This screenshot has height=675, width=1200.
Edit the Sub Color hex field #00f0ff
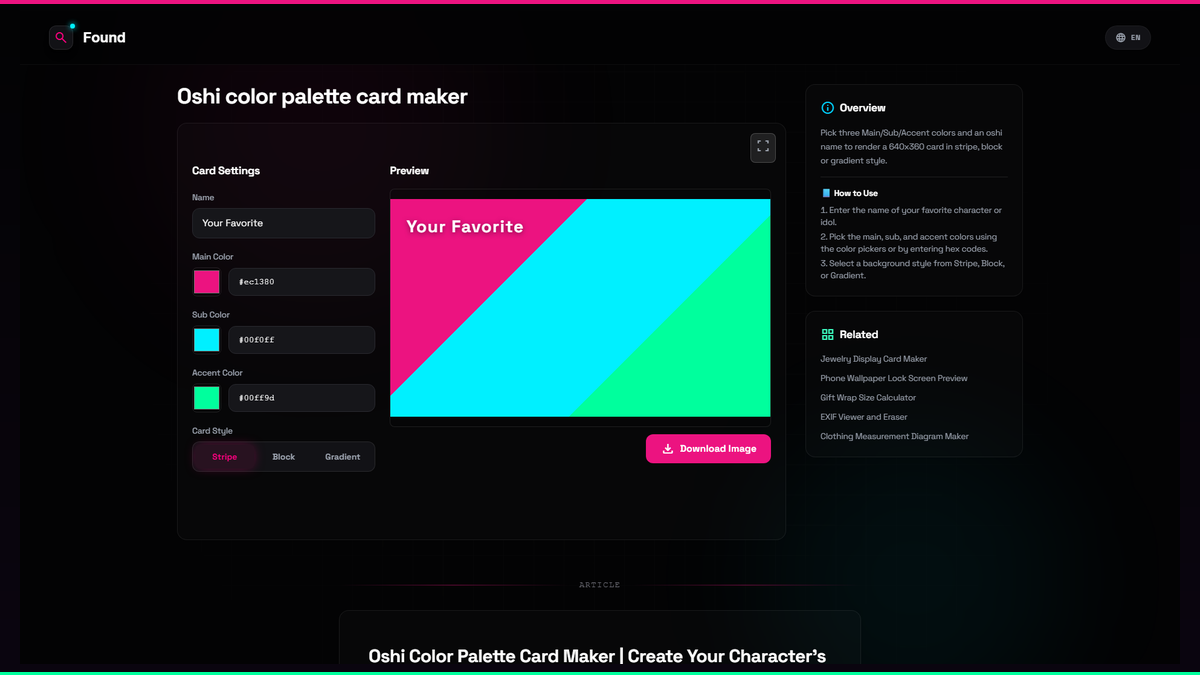tap(301, 340)
